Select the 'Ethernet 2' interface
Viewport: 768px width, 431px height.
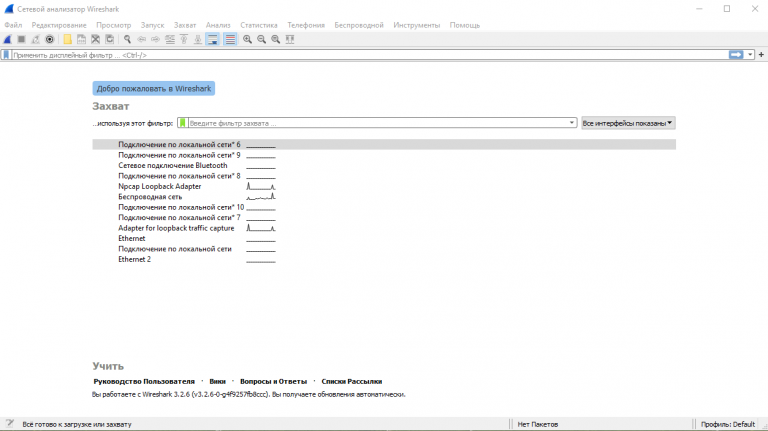(135, 259)
